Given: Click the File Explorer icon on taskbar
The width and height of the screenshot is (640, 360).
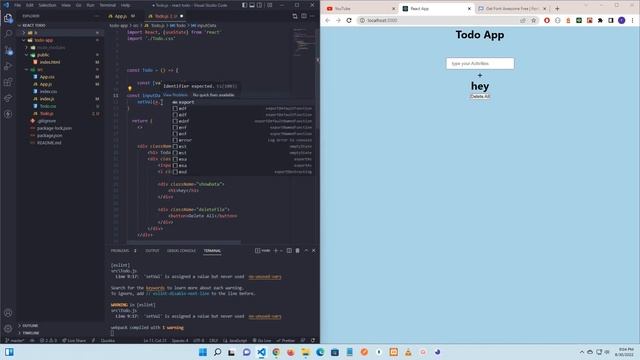Looking at the screenshot, I should click(305, 352).
